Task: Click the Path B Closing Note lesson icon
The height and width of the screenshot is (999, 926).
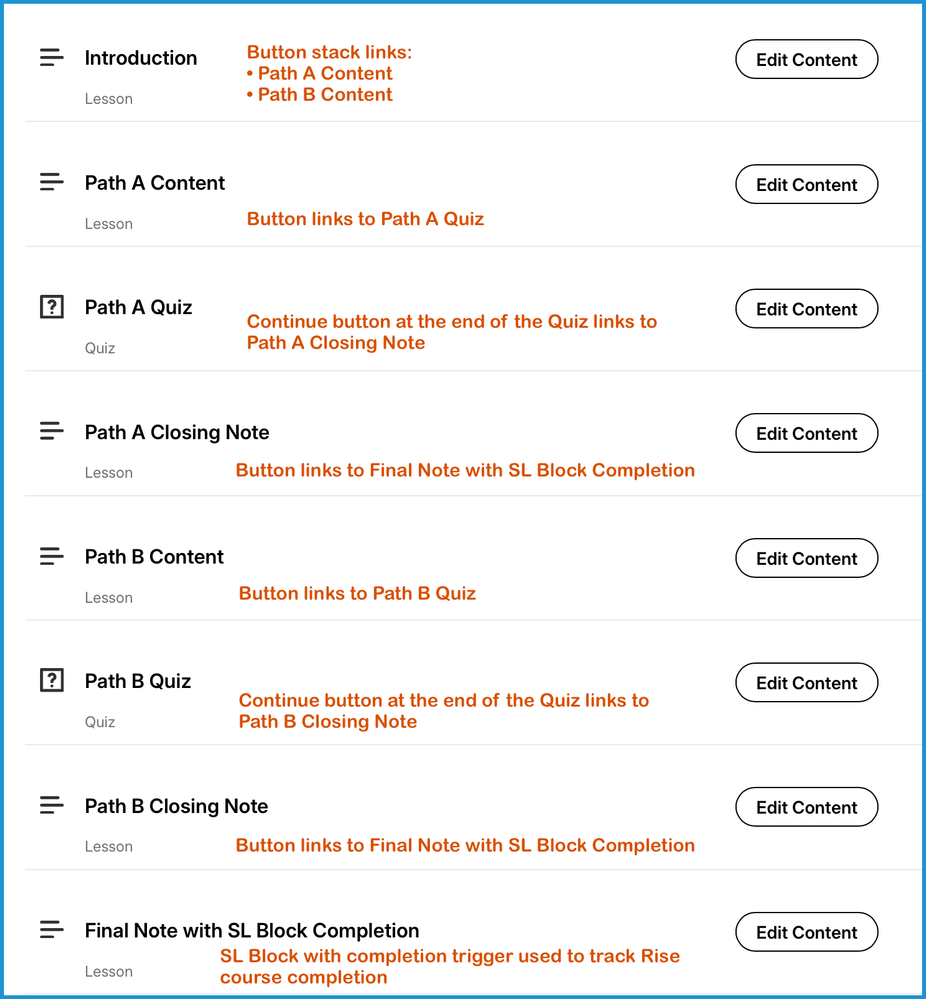Action: (x=52, y=806)
